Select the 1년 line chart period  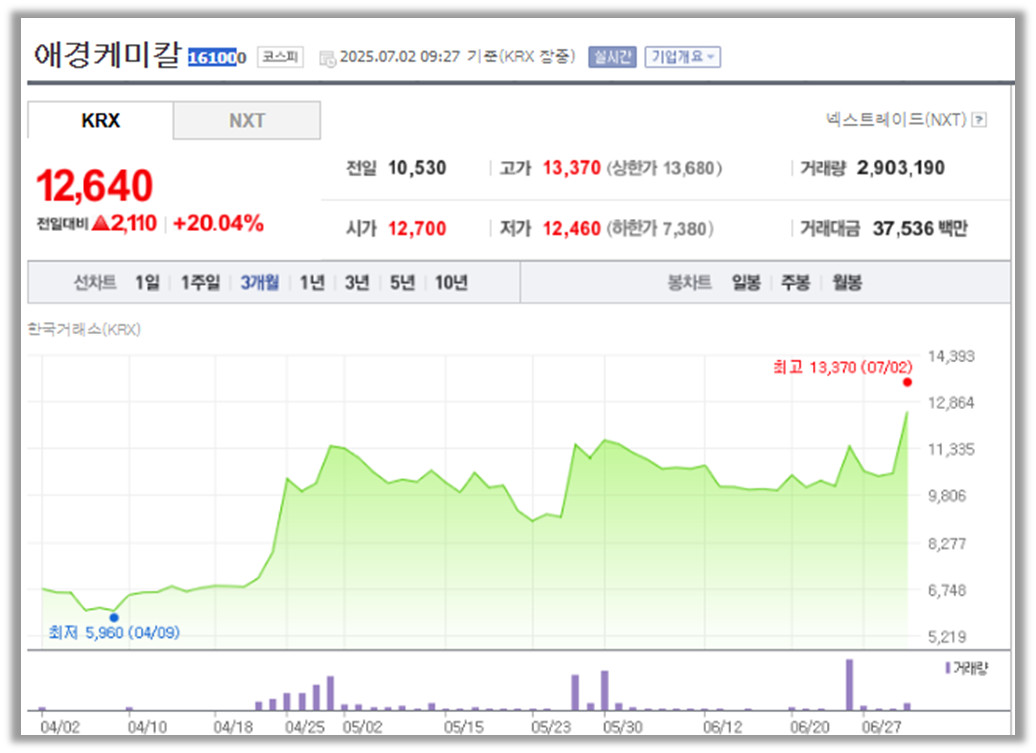(x=312, y=283)
